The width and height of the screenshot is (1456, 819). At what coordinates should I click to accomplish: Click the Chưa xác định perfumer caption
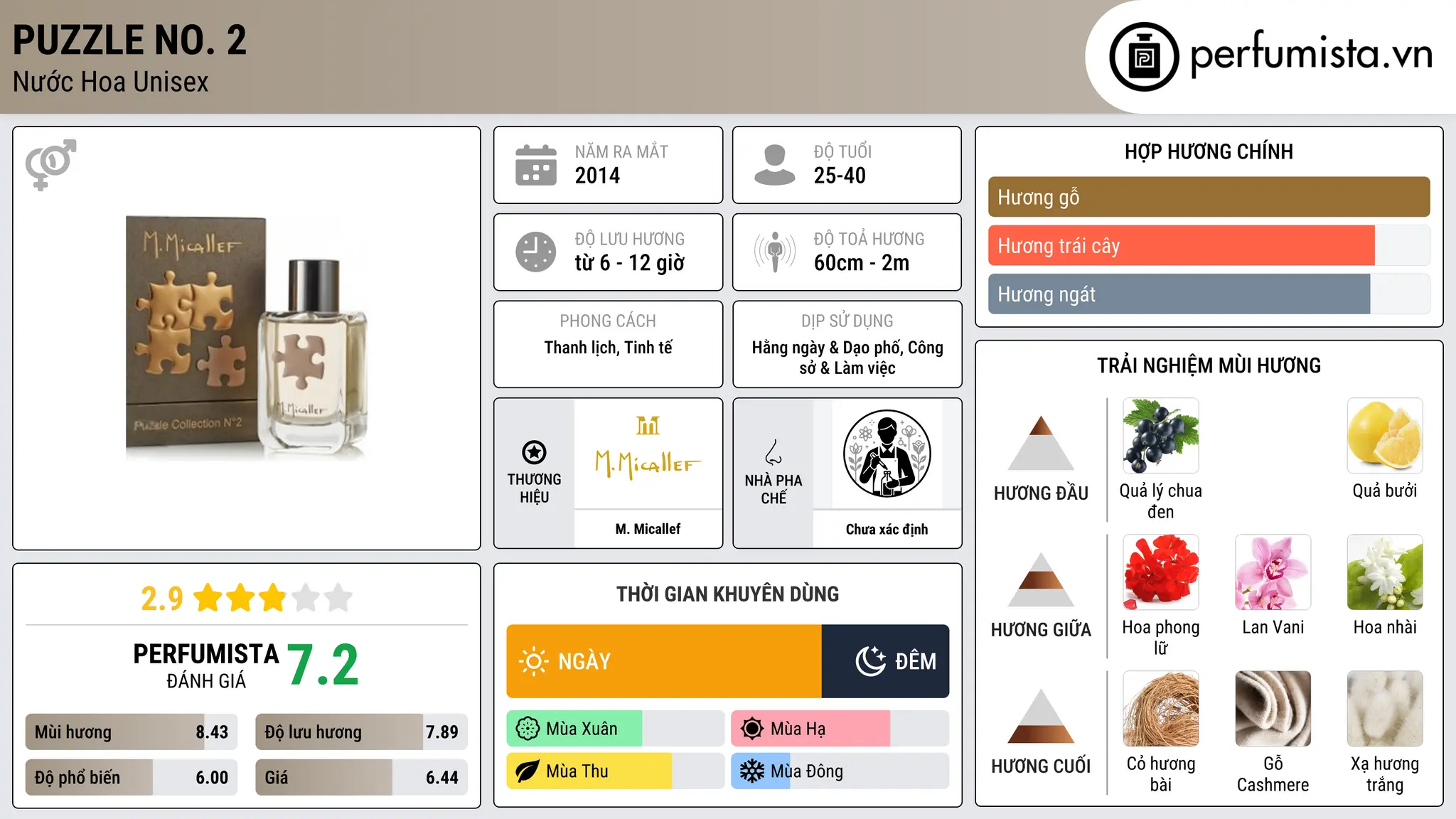point(887,529)
